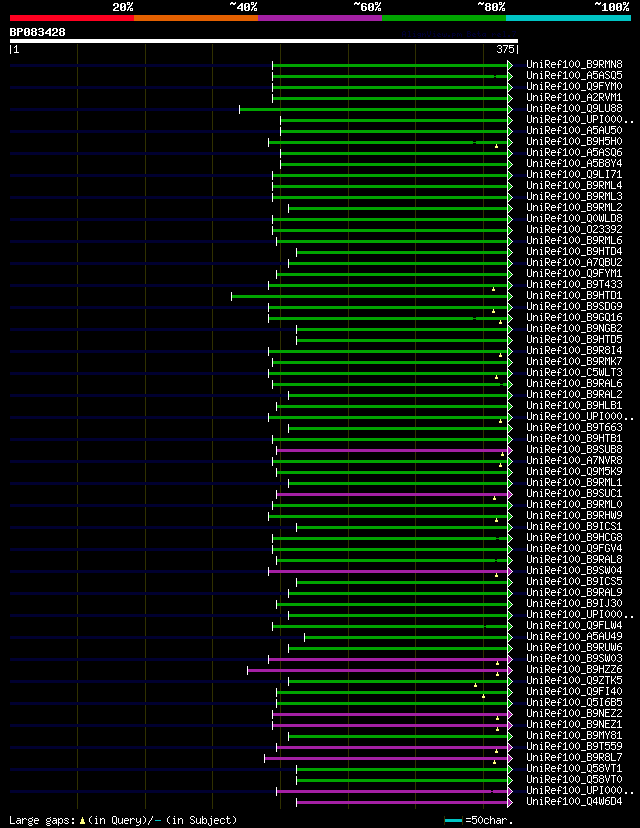Viewport: 640px width, 828px height.
Task: Click the green alignment bar for UniRef100_Q9LU88
Action: (x=374, y=109)
